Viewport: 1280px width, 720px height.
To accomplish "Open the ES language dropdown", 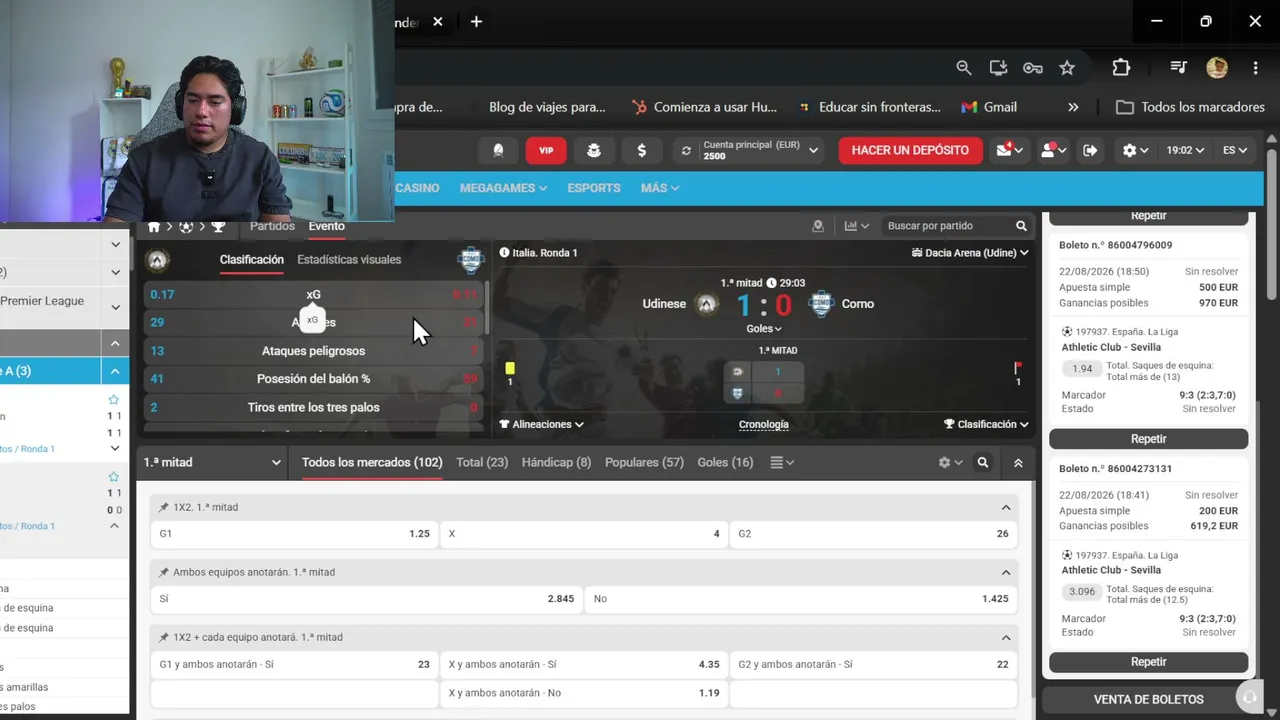I will click(1235, 150).
